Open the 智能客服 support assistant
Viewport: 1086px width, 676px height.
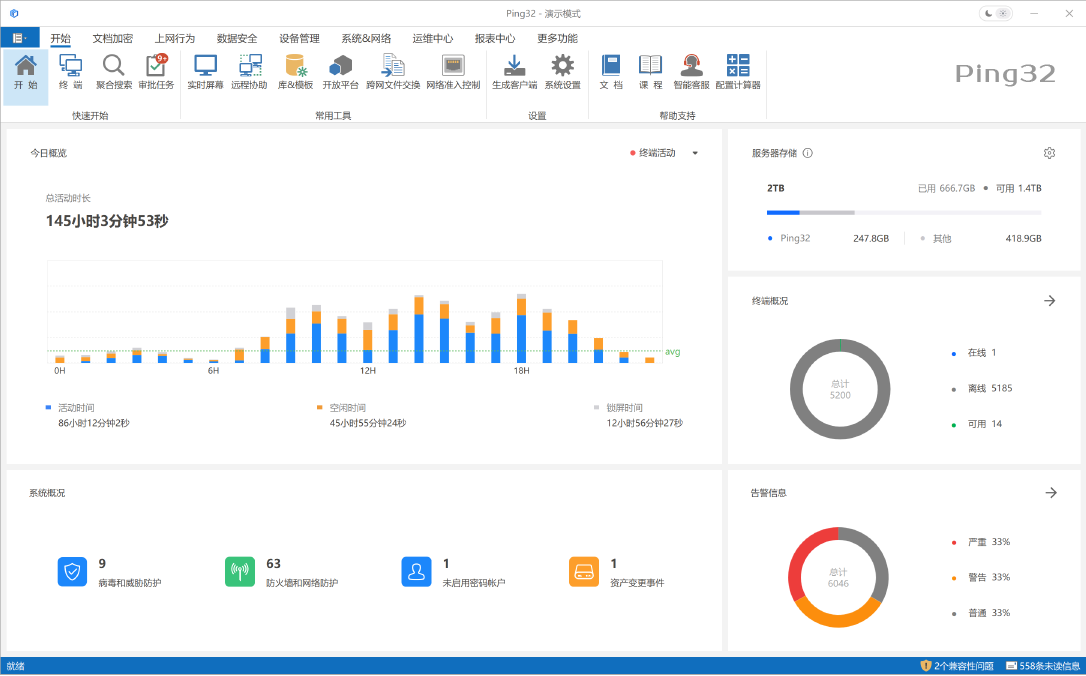coord(692,70)
